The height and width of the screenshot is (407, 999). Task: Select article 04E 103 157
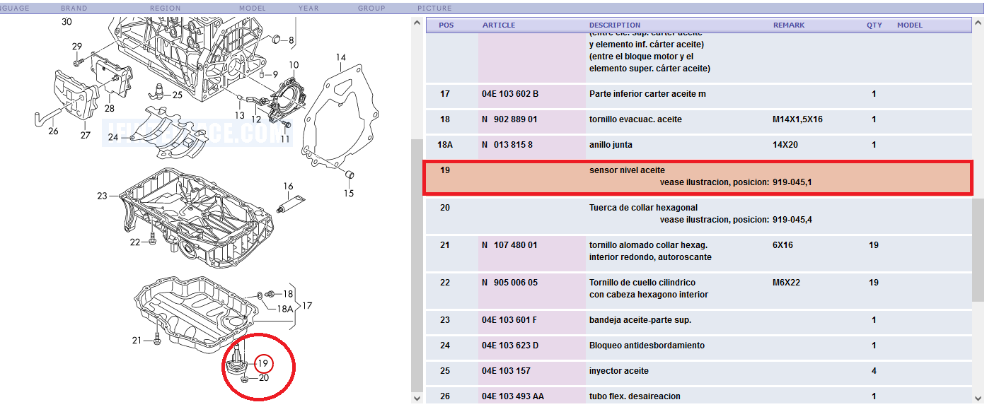pos(506,371)
